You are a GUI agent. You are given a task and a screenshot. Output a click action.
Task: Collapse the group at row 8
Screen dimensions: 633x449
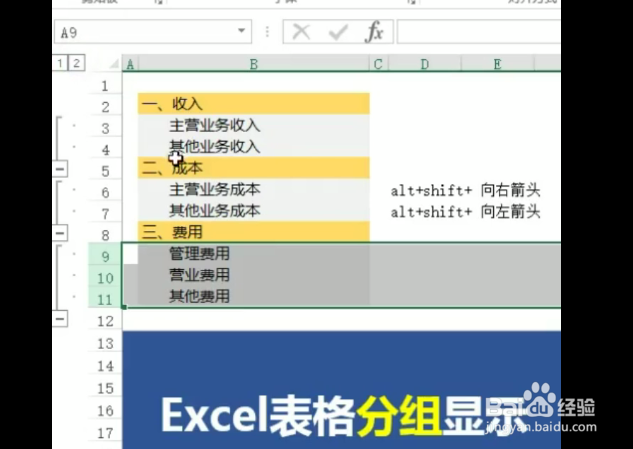coord(60,233)
